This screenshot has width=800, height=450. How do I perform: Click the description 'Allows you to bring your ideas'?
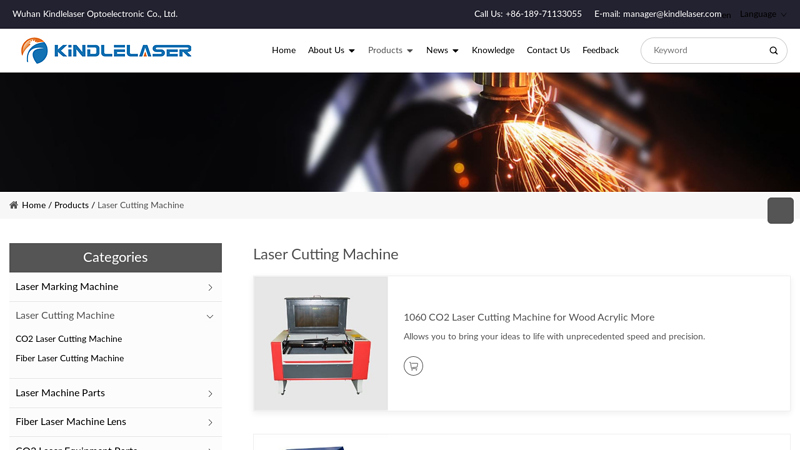point(554,337)
